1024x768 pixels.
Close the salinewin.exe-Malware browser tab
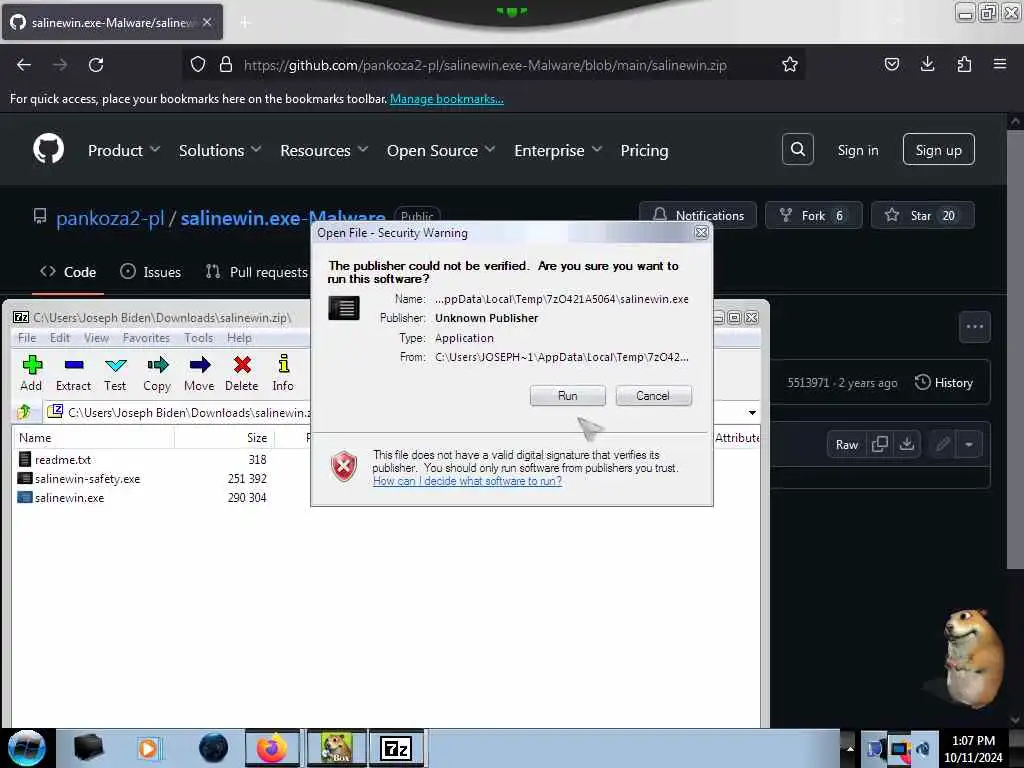tap(207, 22)
